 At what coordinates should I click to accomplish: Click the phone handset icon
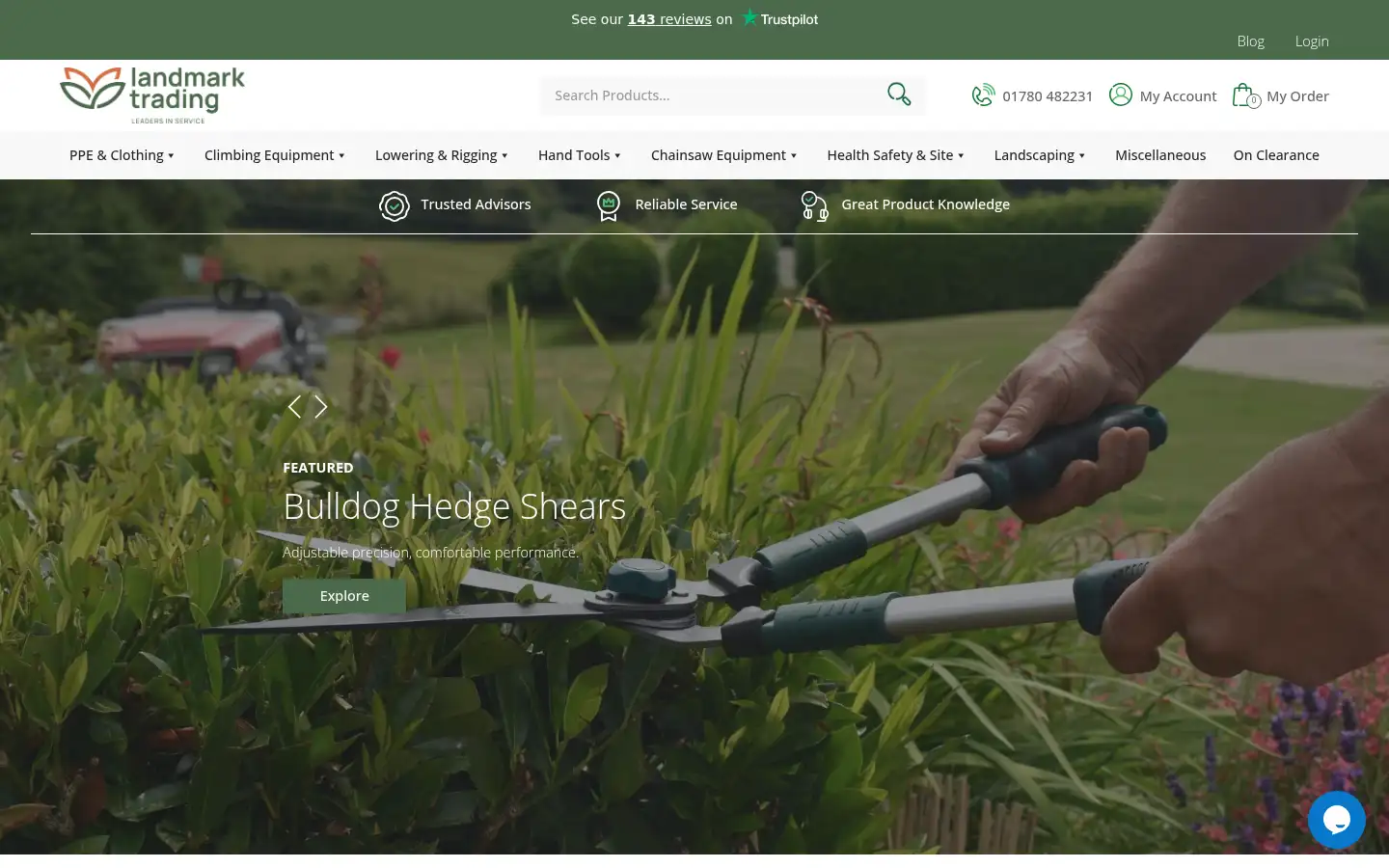[x=983, y=95]
